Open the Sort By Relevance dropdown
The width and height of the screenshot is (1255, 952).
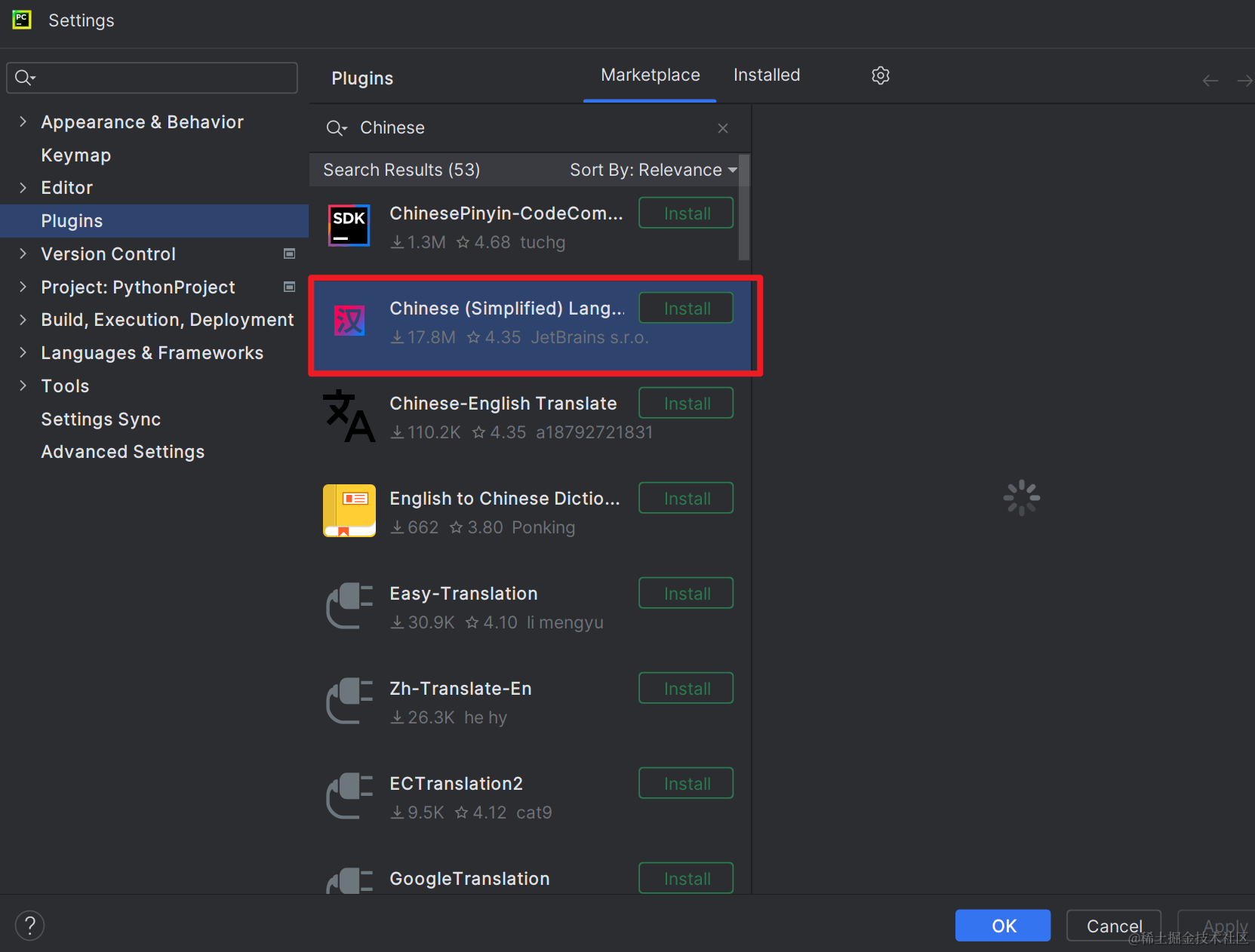(654, 170)
